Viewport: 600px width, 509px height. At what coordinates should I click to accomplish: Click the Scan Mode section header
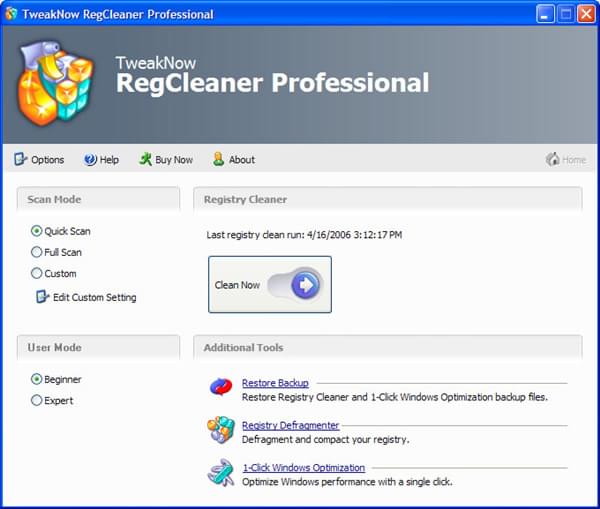coord(98,199)
